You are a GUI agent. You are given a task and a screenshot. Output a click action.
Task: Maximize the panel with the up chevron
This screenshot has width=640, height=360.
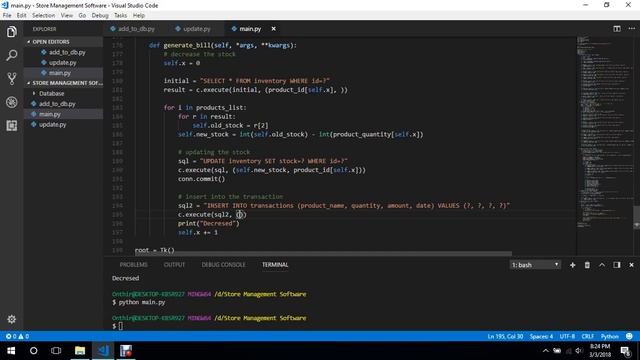602,265
